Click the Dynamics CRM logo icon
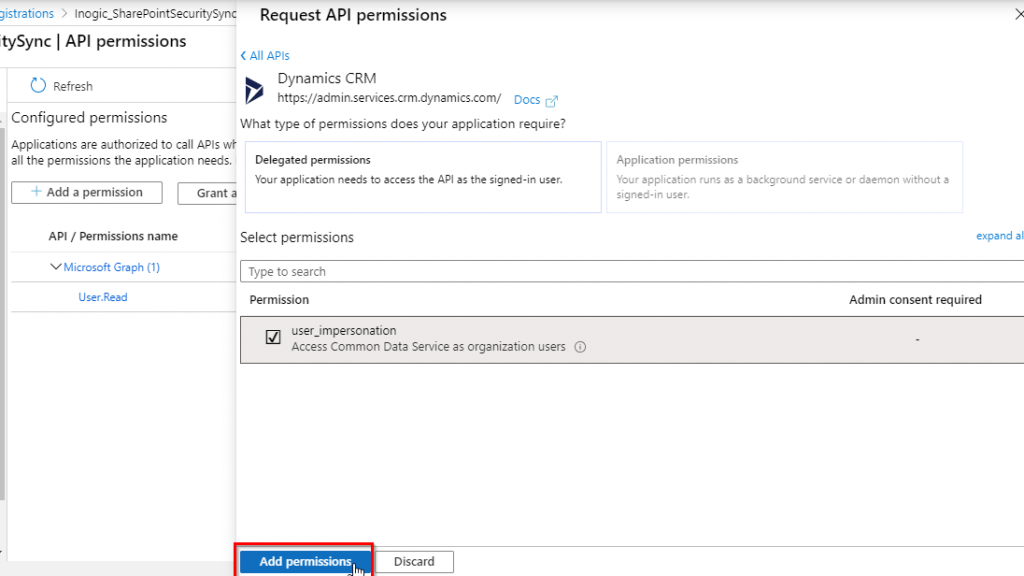This screenshot has height=576, width=1024. pos(254,89)
